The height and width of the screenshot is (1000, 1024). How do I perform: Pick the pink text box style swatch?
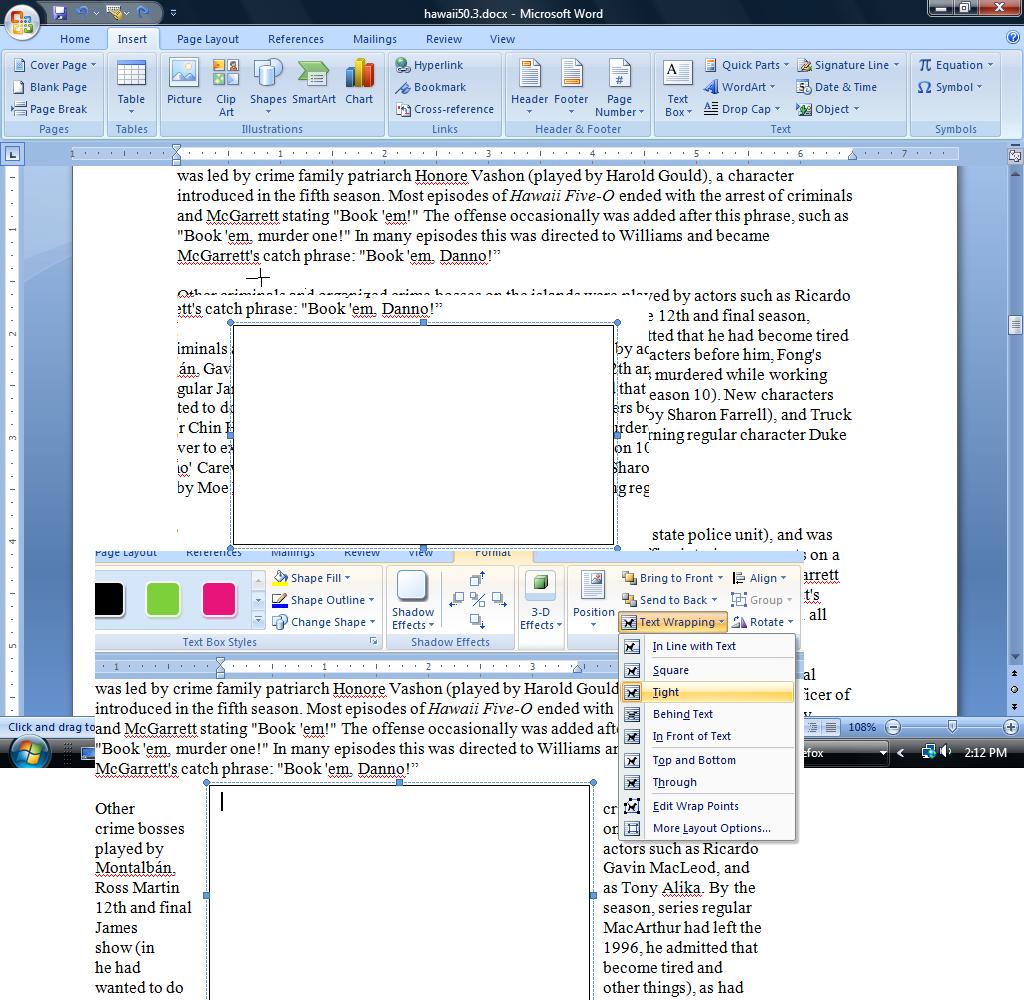tap(219, 600)
